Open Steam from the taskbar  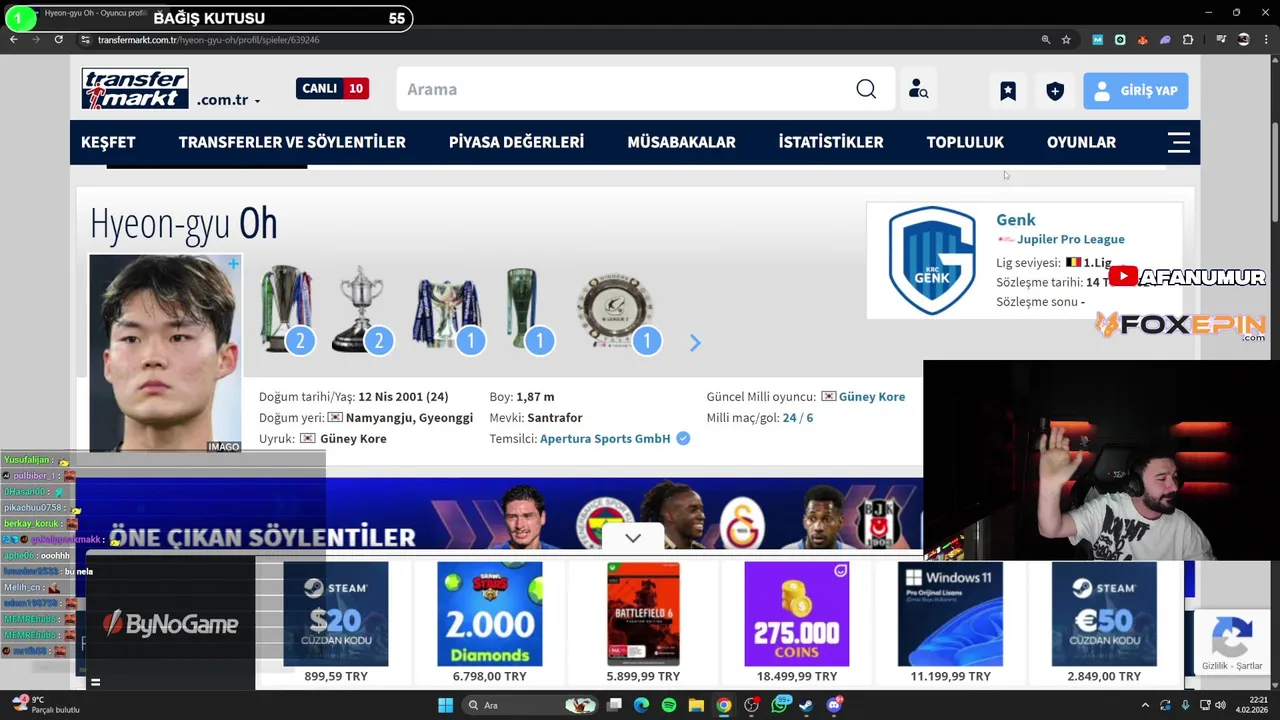[806, 705]
